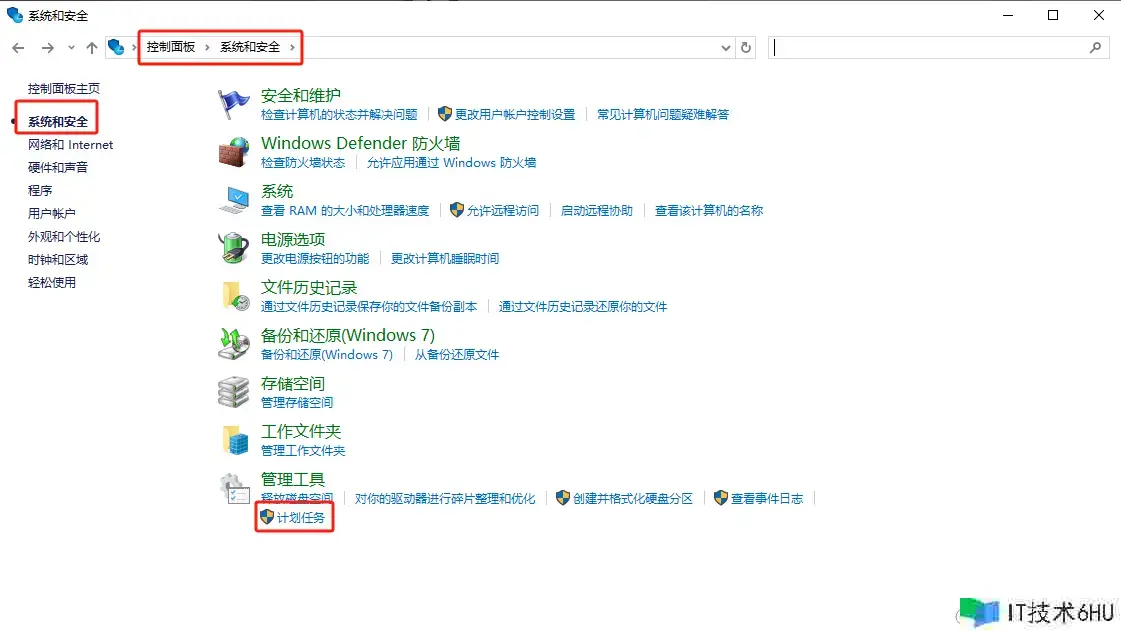Click the shield icon beside 计划任务
Screen dimensions: 1121x631
pos(267,517)
